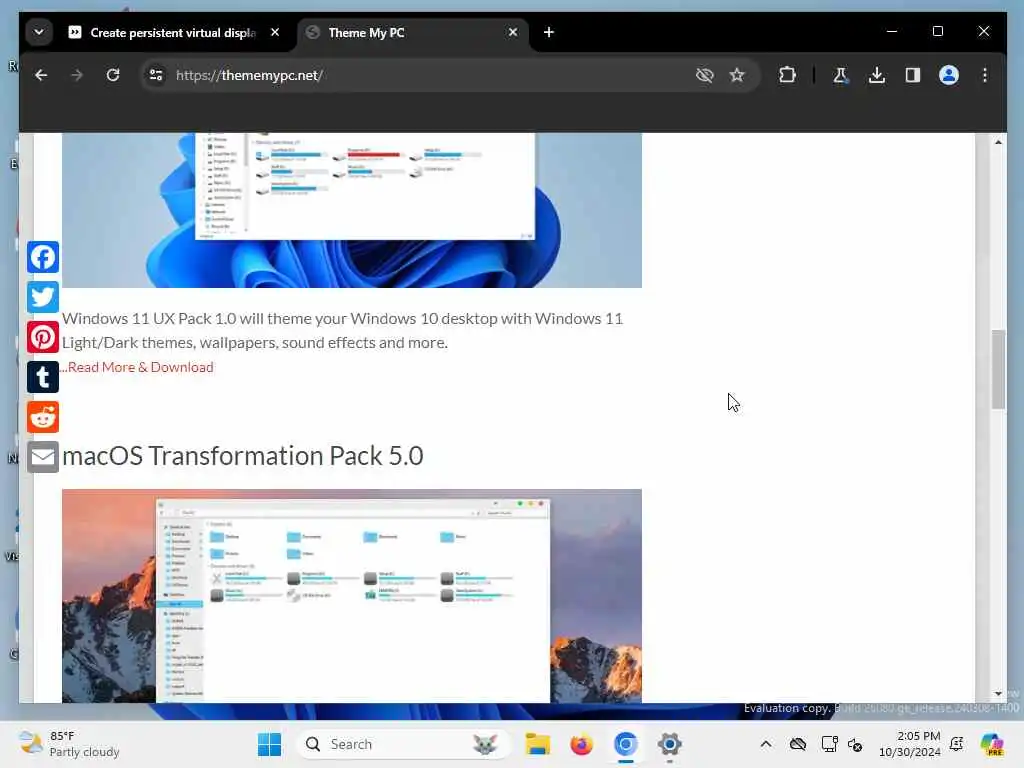This screenshot has width=1024, height=768.
Task: Open the clock and date flyout
Action: pyautogui.click(x=910, y=744)
